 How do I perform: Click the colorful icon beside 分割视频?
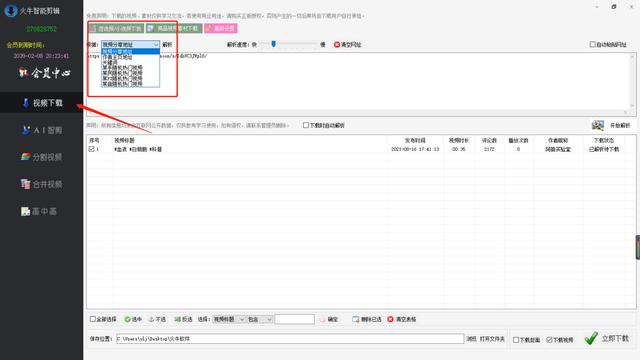pyautogui.click(x=25, y=157)
